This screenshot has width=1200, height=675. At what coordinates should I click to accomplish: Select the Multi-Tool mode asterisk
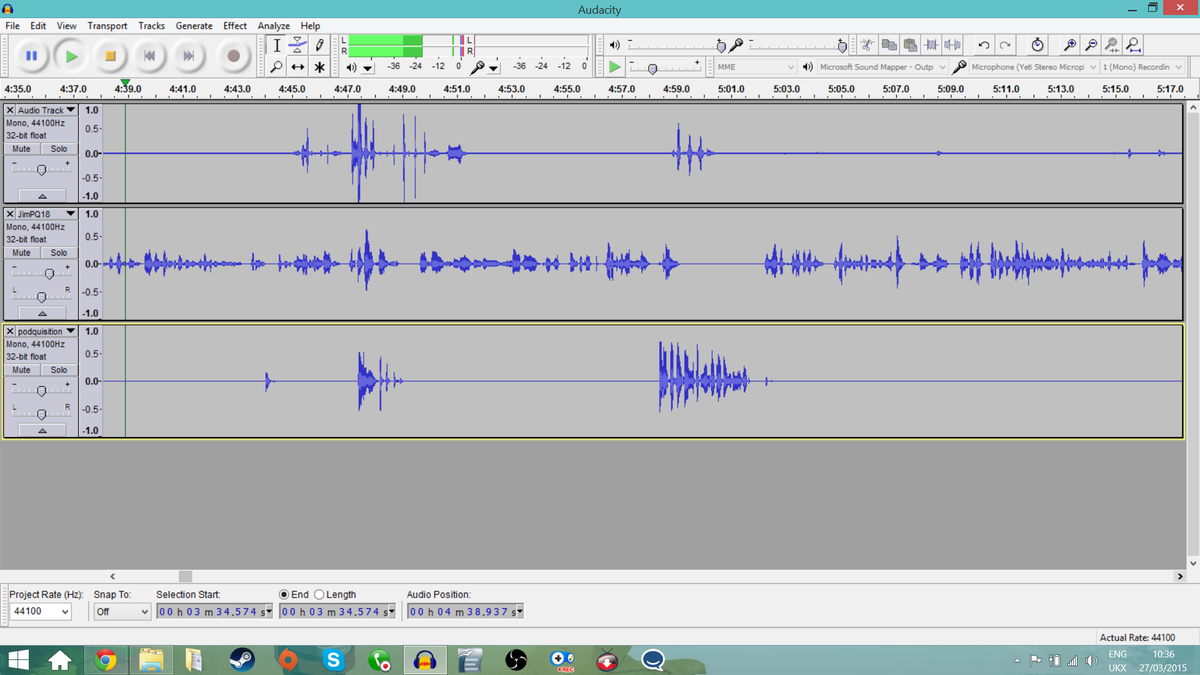(x=319, y=67)
